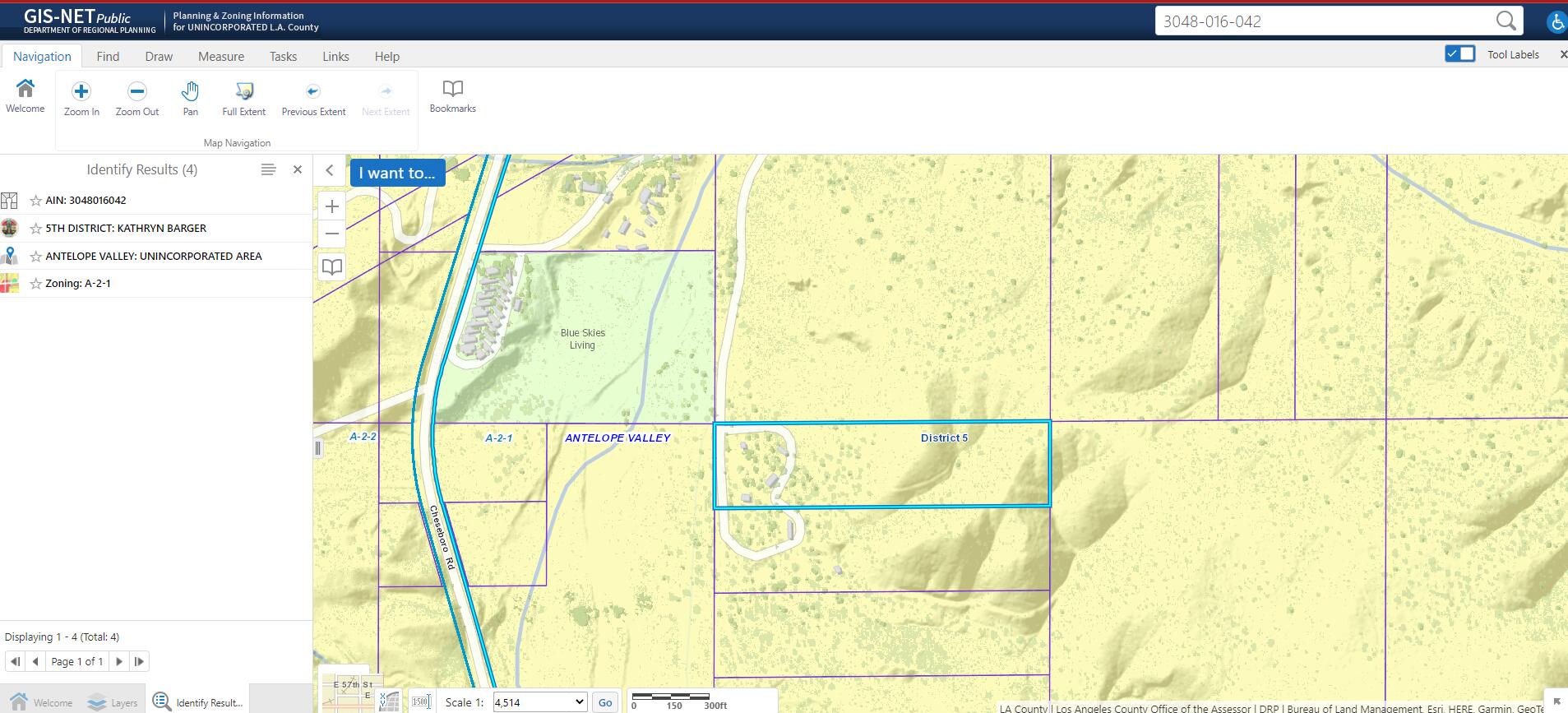This screenshot has width=1568, height=713.
Task: Click the Cheseboro Rd road label
Action: (442, 539)
